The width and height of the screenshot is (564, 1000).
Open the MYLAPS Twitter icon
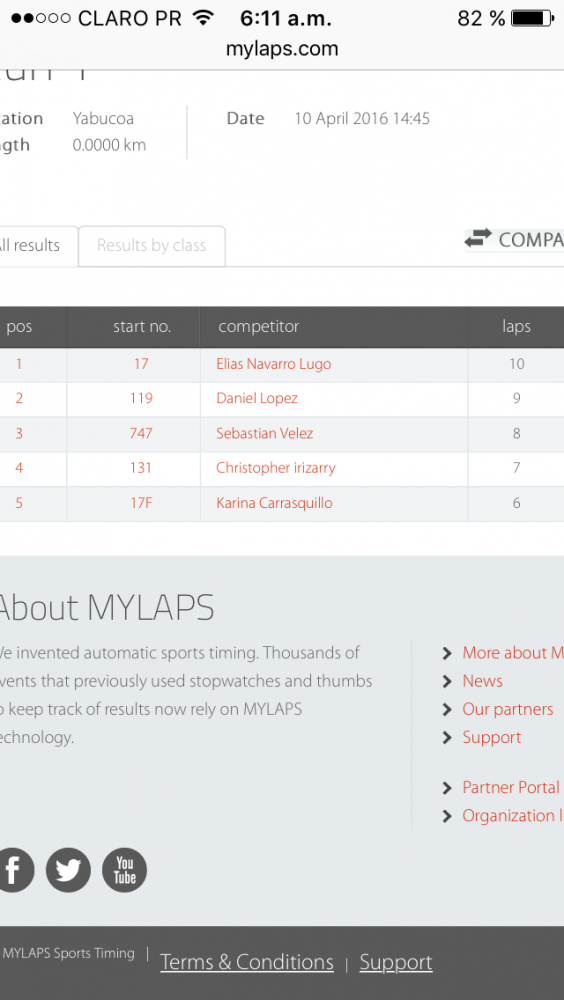click(x=68, y=870)
